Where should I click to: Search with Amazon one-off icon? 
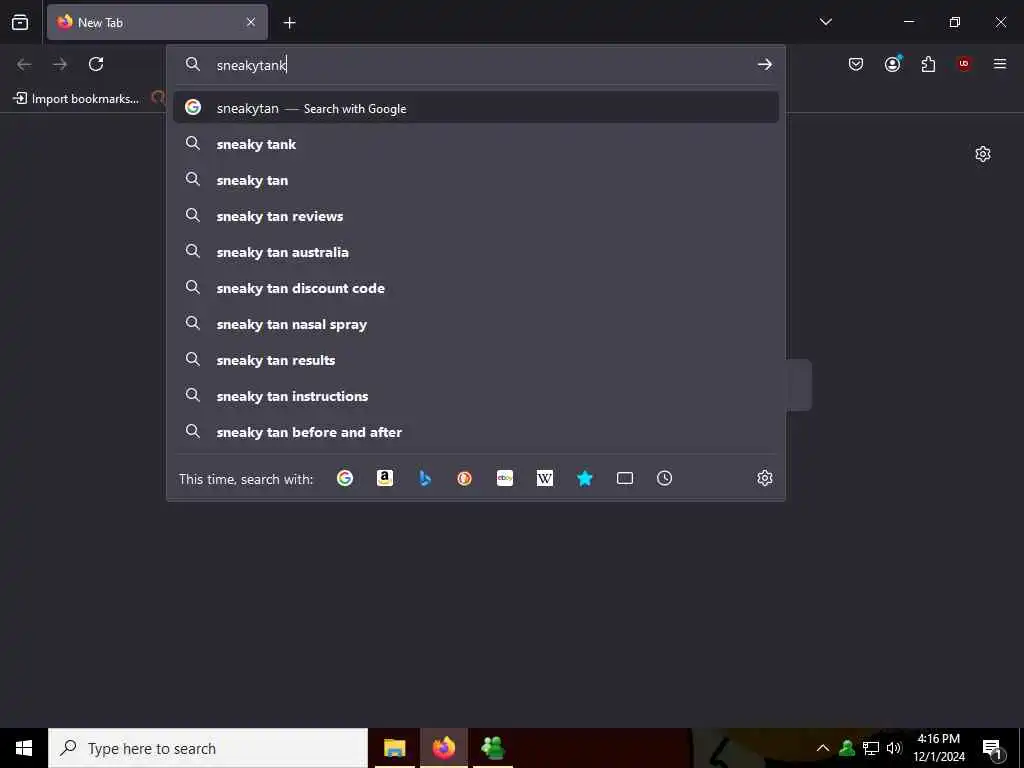(385, 478)
